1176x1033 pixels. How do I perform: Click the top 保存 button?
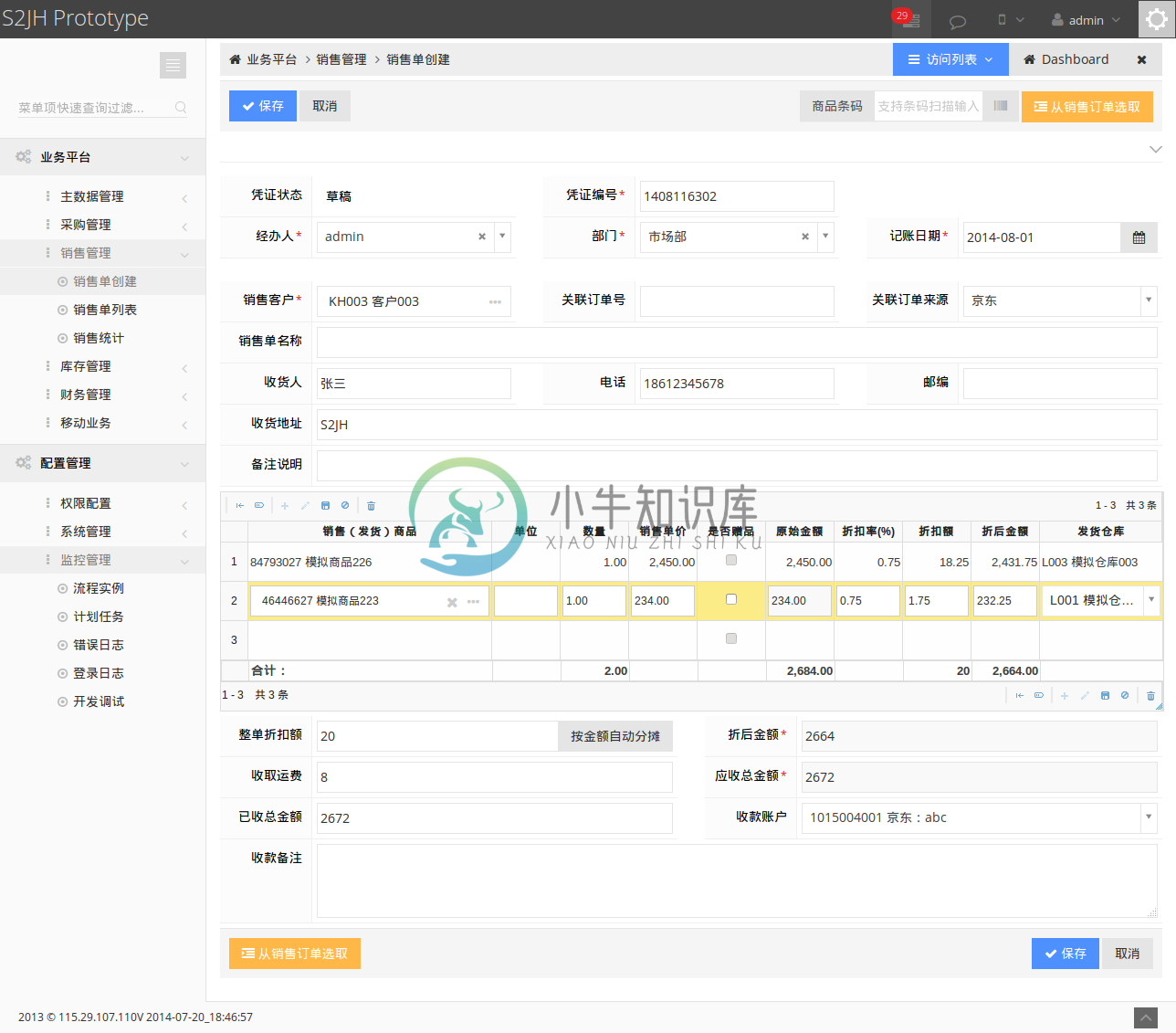coord(263,106)
